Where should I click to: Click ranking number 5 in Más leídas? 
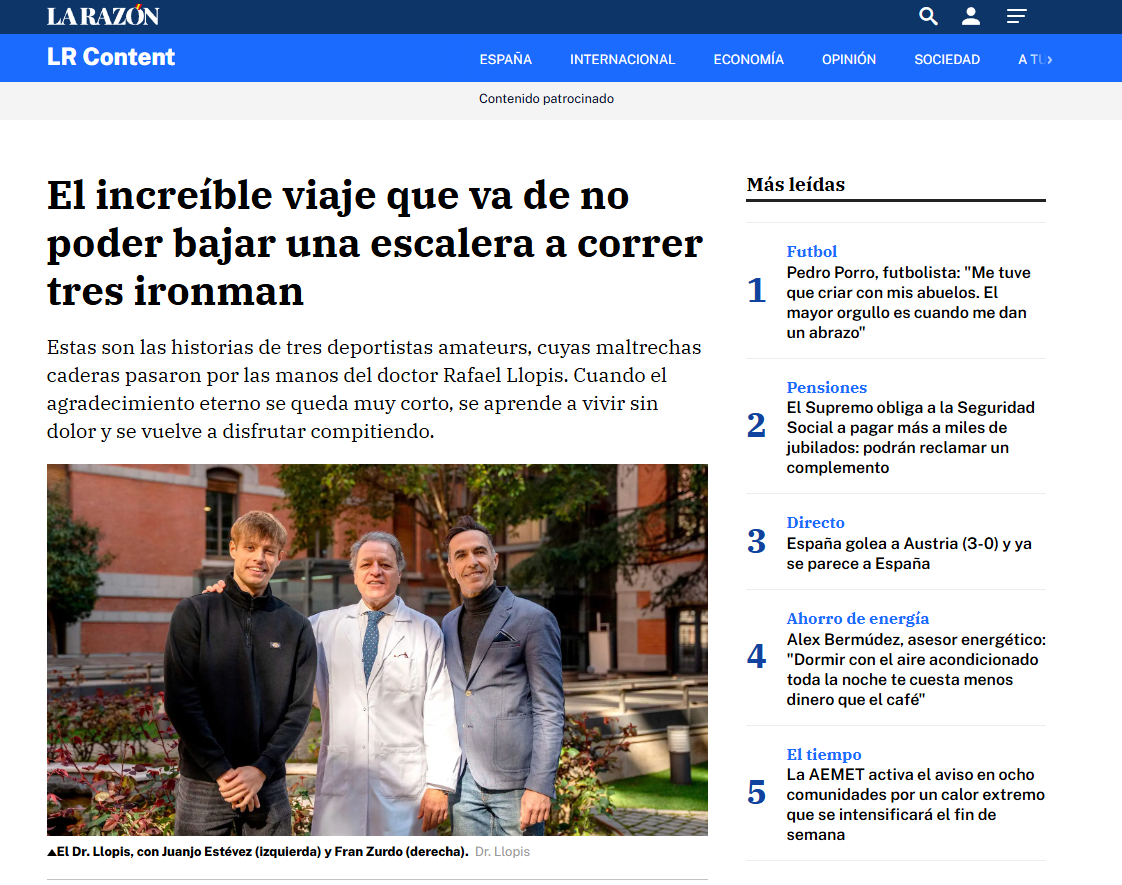tap(756, 793)
